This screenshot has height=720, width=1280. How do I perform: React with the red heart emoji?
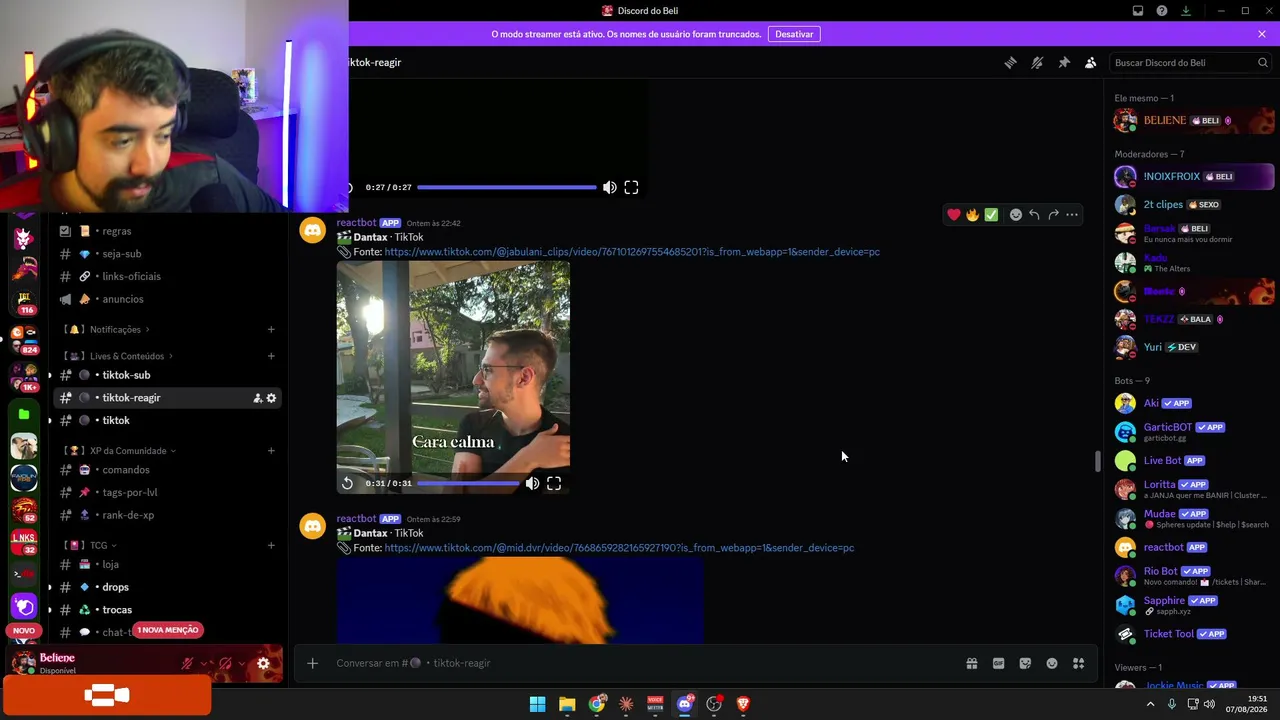[954, 214]
